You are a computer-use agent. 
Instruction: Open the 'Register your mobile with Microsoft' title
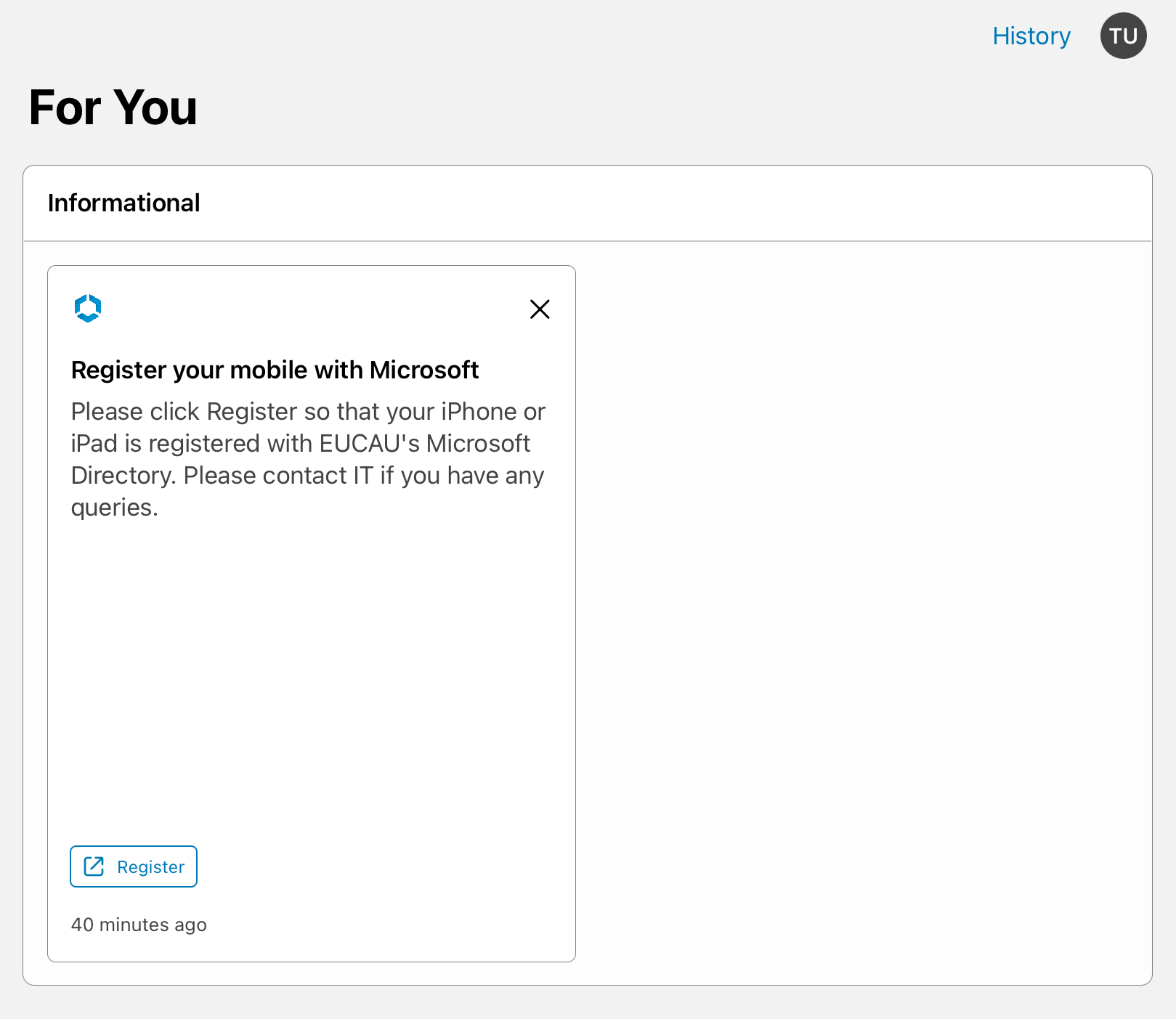275,370
